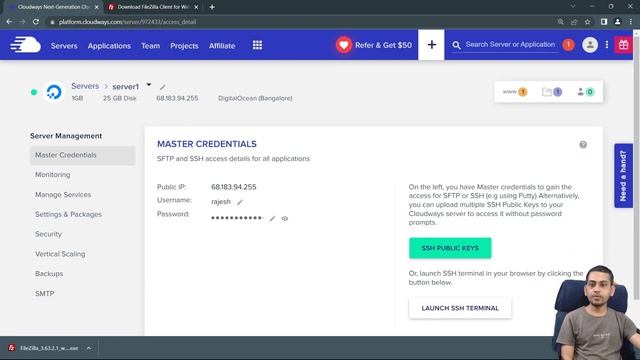The width and height of the screenshot is (640, 360).
Task: Edit username rajesh pencil icon
Action: click(240, 202)
